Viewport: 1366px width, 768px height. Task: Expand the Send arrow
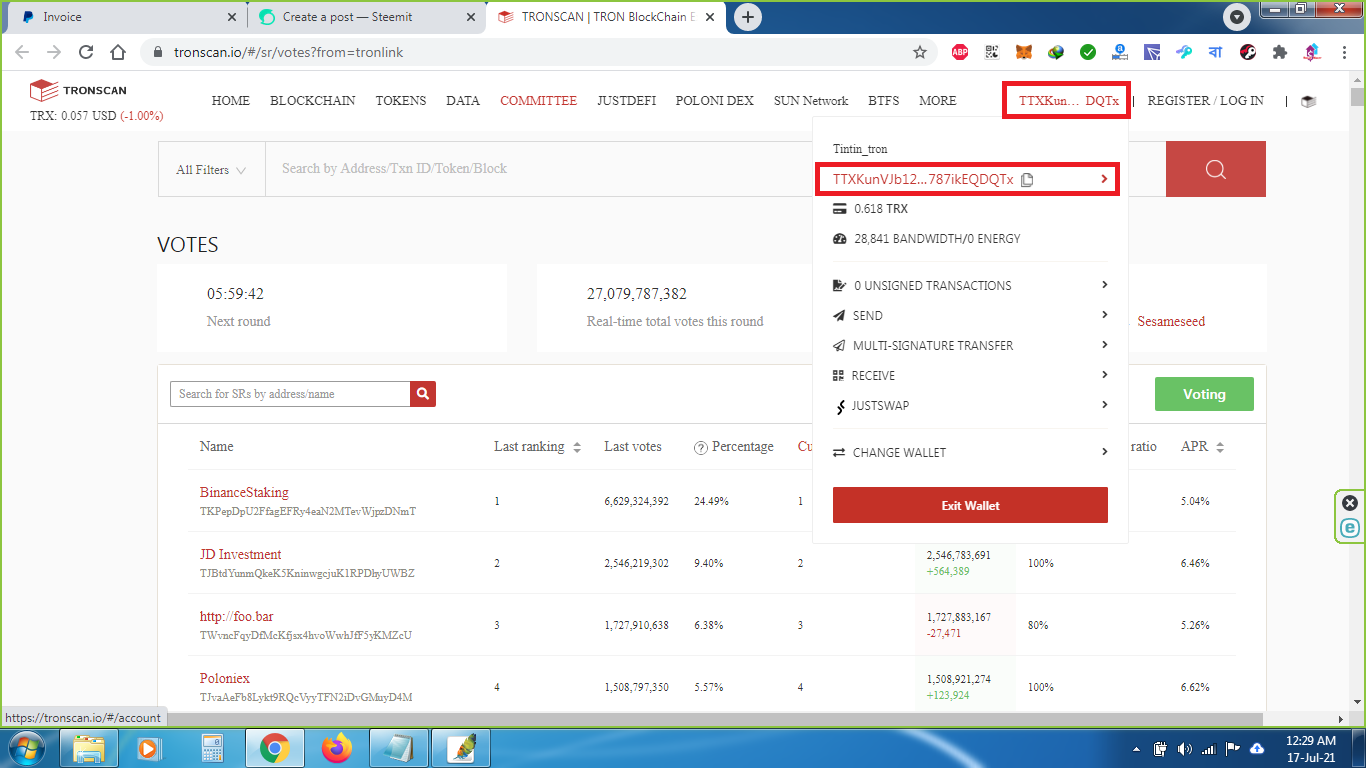coord(1104,315)
